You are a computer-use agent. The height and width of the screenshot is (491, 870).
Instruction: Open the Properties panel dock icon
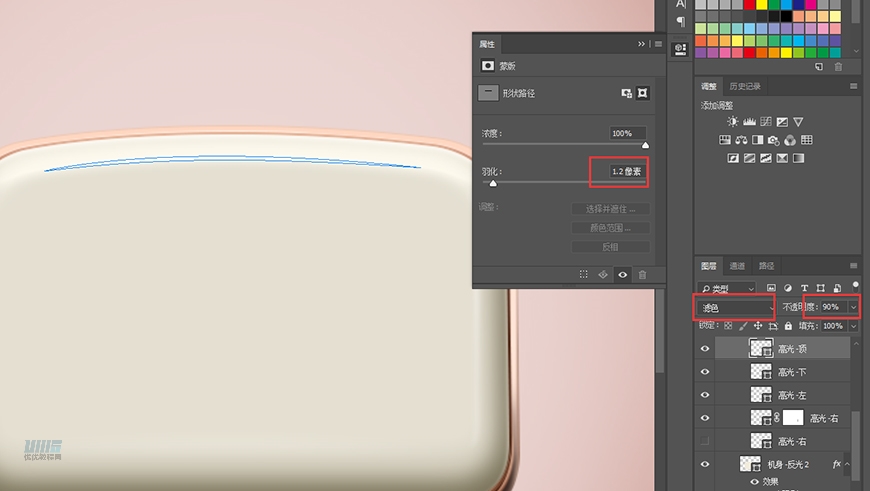tap(680, 49)
